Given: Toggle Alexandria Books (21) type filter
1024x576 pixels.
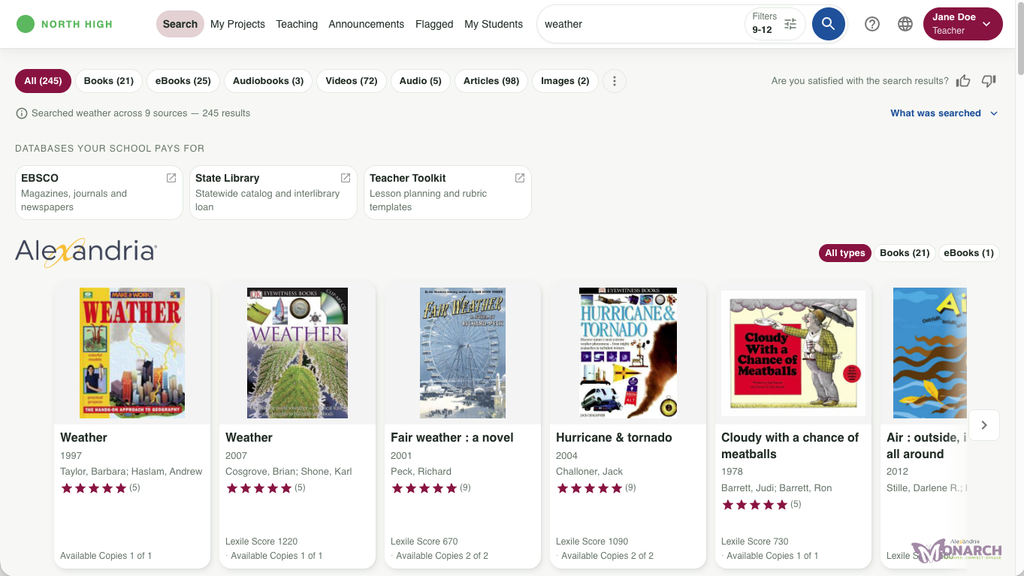Looking at the screenshot, I should [x=904, y=253].
